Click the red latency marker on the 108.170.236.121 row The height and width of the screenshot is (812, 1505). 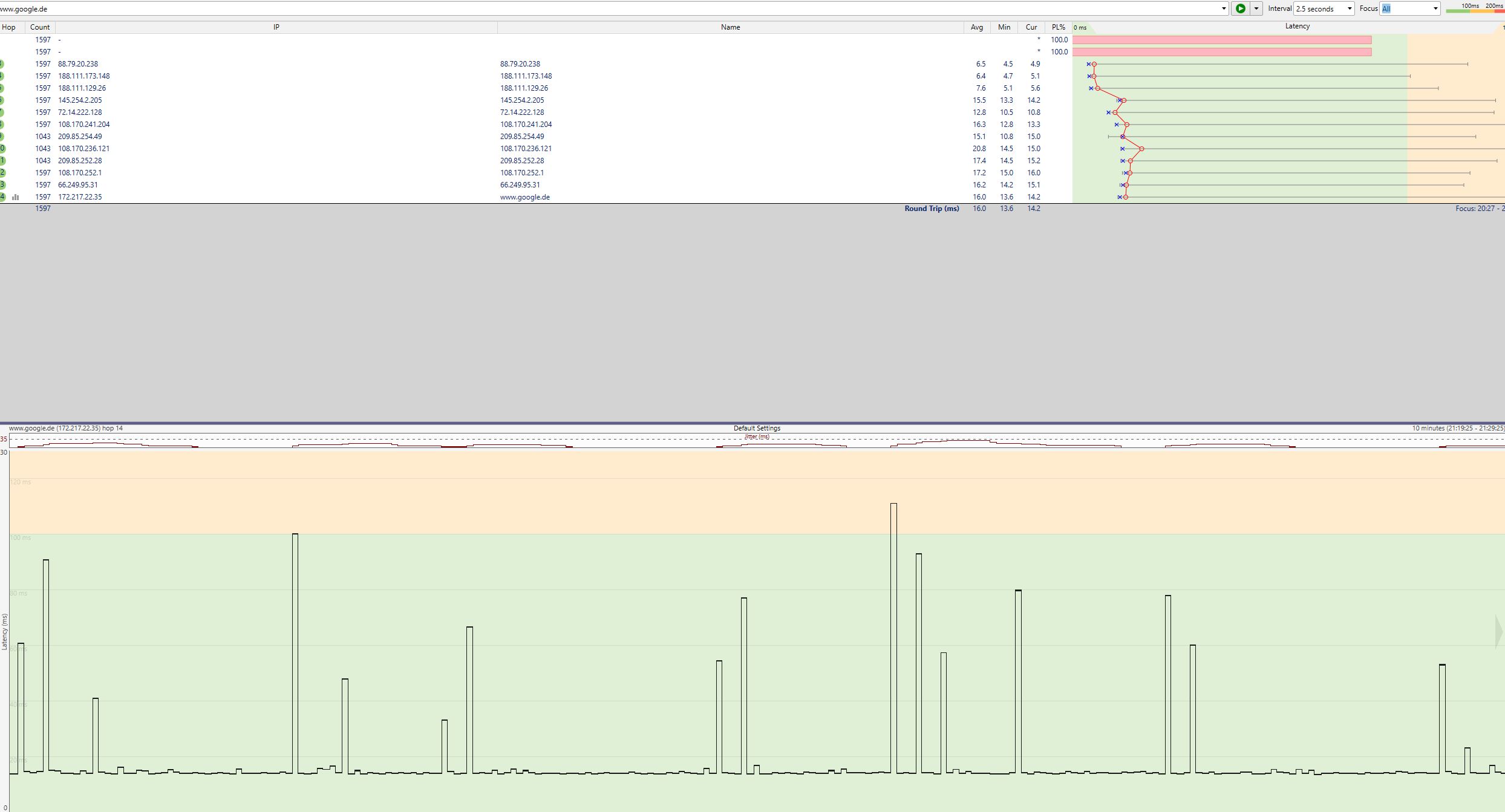pyautogui.click(x=1141, y=149)
